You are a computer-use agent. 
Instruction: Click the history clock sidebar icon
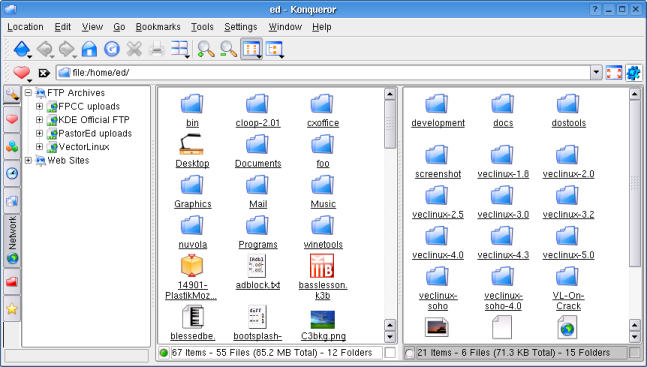[12, 173]
